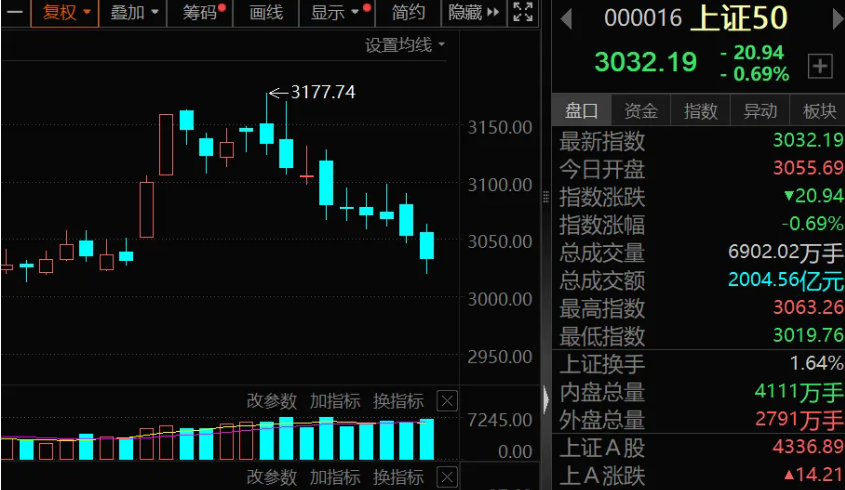The width and height of the screenshot is (845, 490).
Task: Open the 异动 tab
Action: (x=760, y=111)
